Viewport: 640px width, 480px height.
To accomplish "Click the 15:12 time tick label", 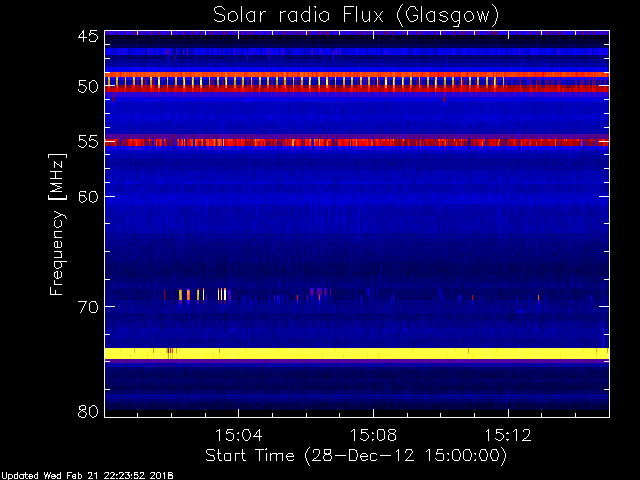I will coord(508,435).
